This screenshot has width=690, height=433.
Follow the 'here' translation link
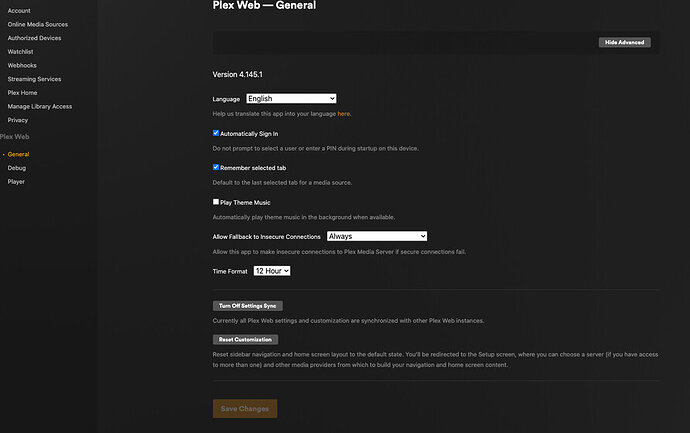click(344, 114)
